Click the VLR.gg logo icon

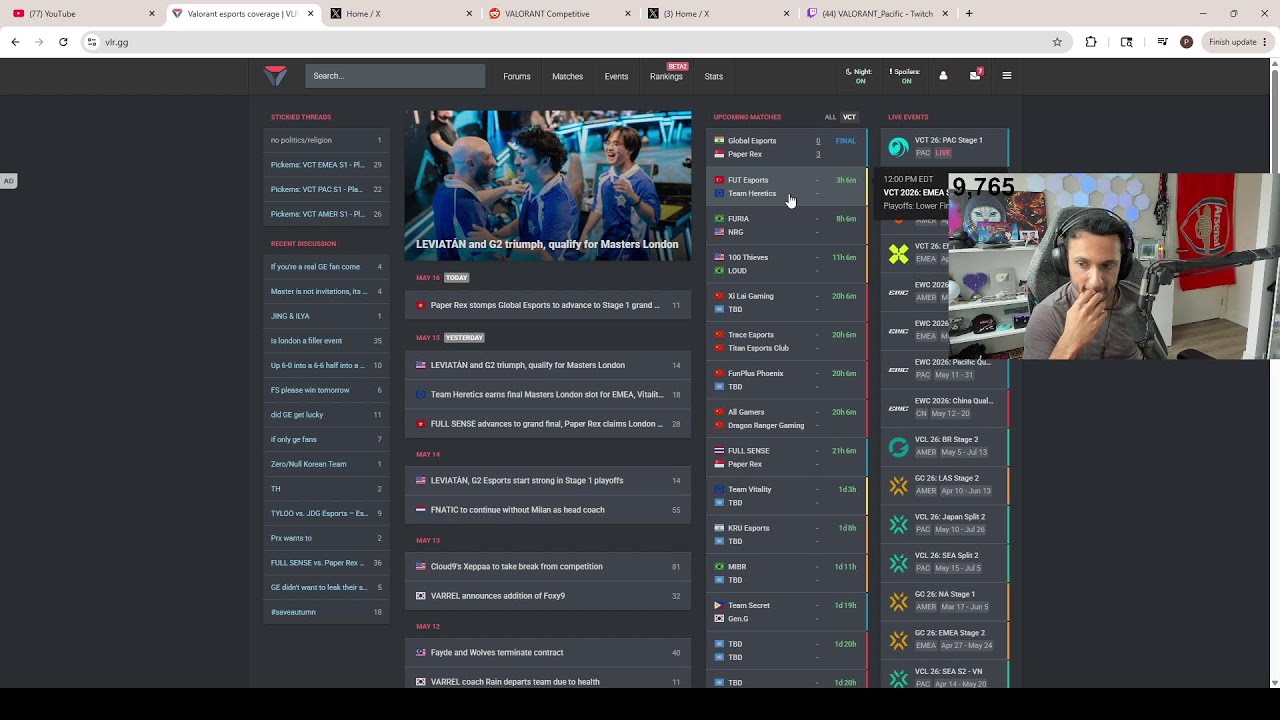pyautogui.click(x=275, y=76)
